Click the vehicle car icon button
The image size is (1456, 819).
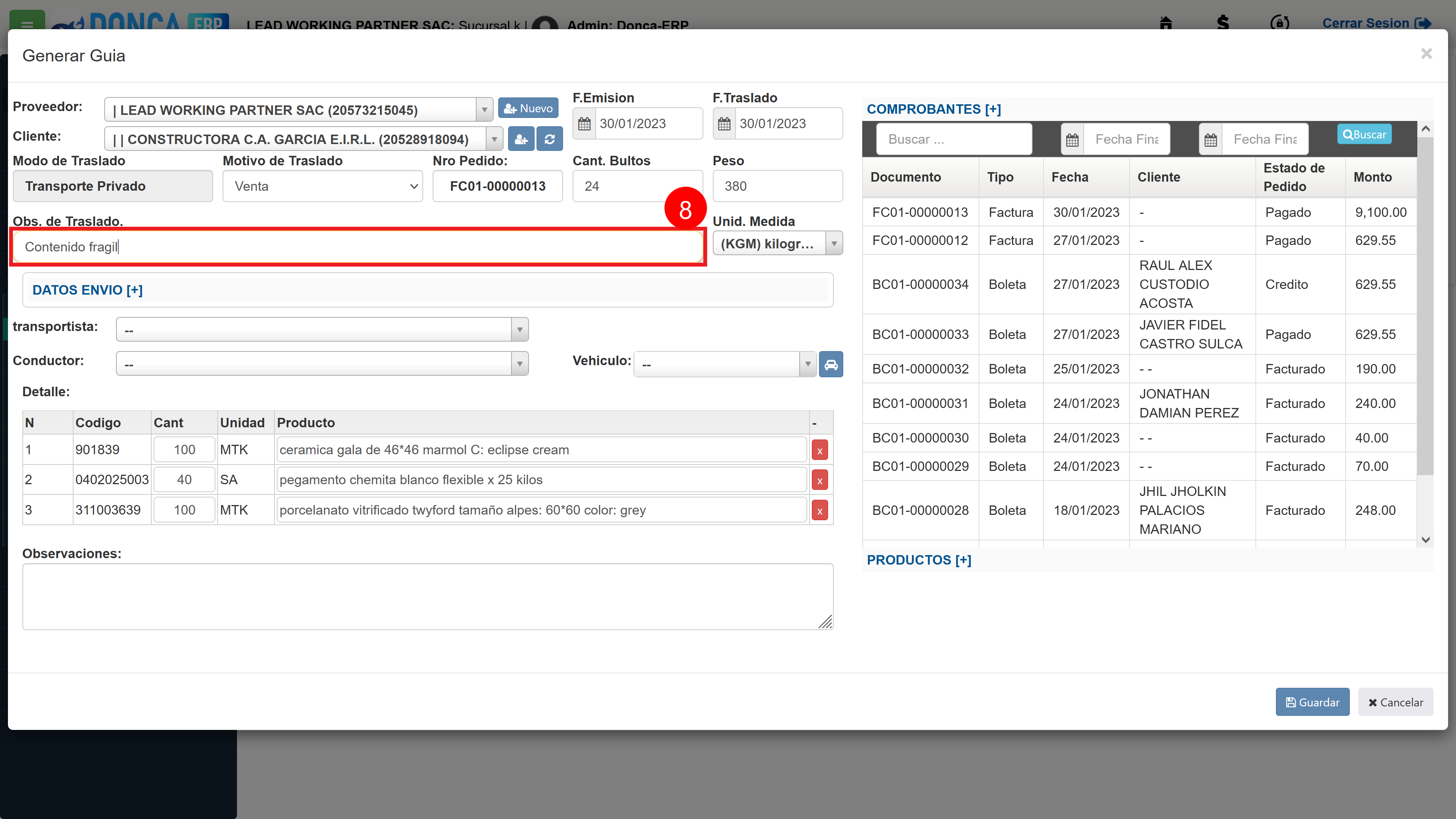(x=830, y=364)
